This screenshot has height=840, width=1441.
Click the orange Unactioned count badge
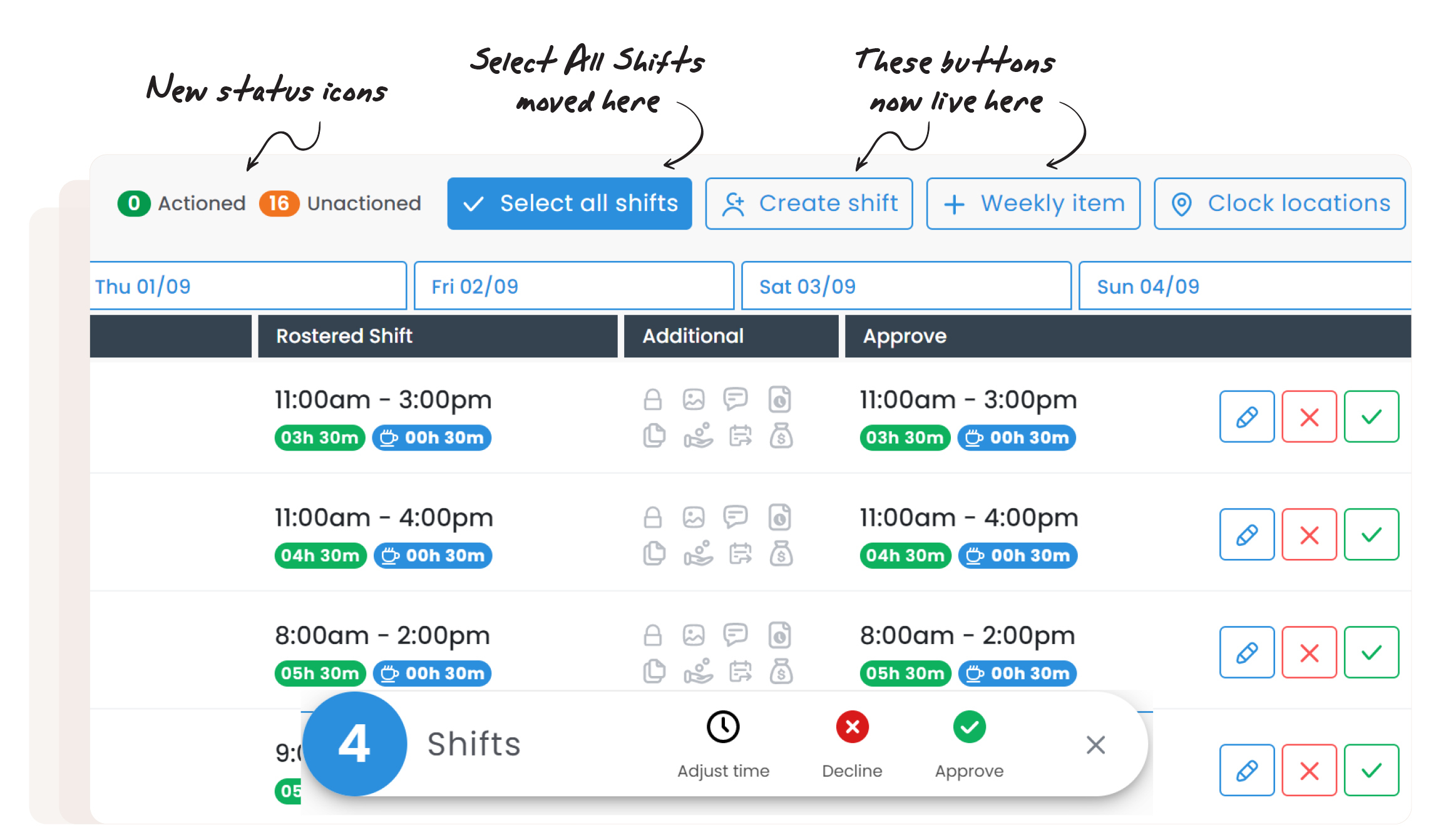[x=279, y=203]
